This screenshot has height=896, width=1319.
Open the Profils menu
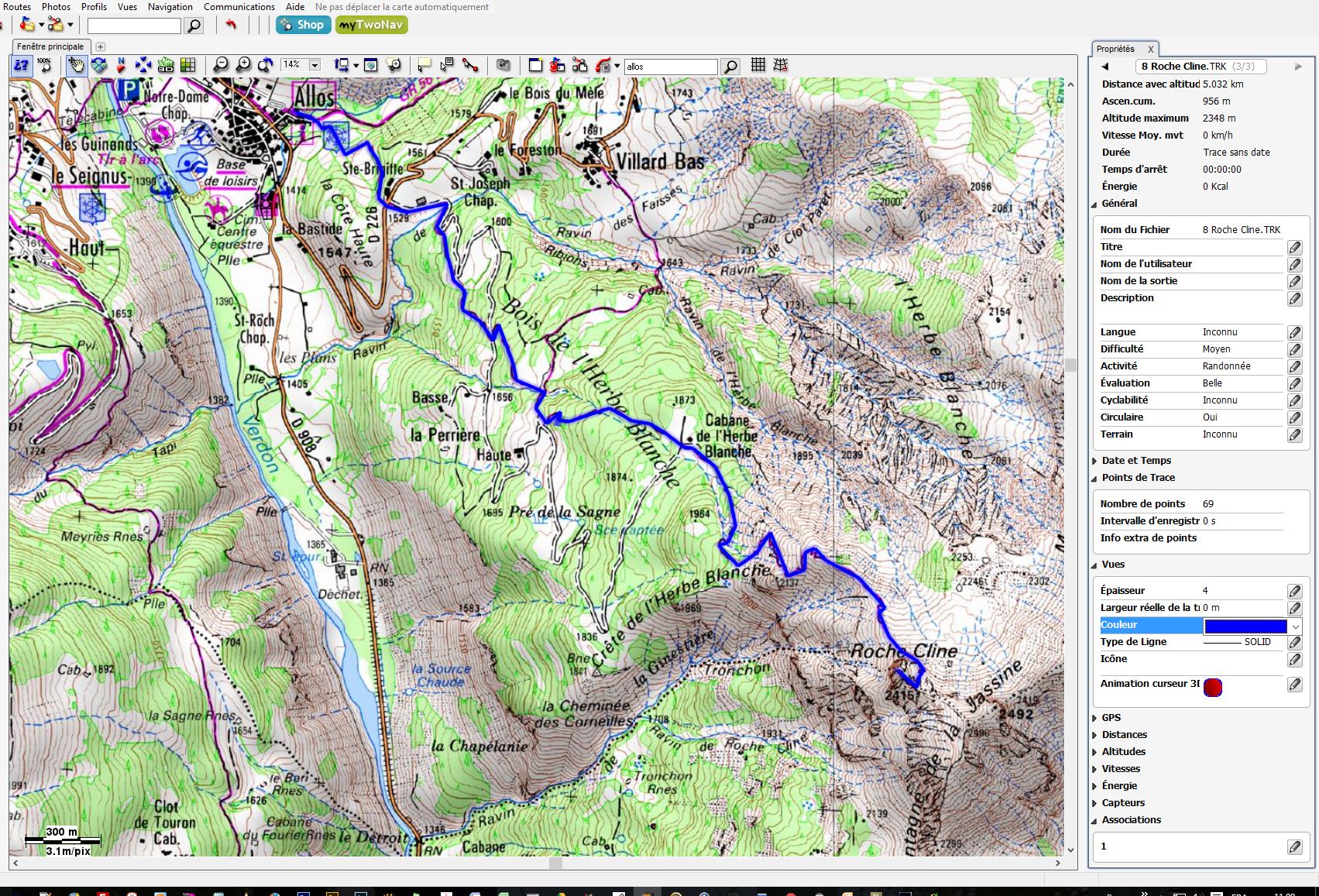[94, 7]
